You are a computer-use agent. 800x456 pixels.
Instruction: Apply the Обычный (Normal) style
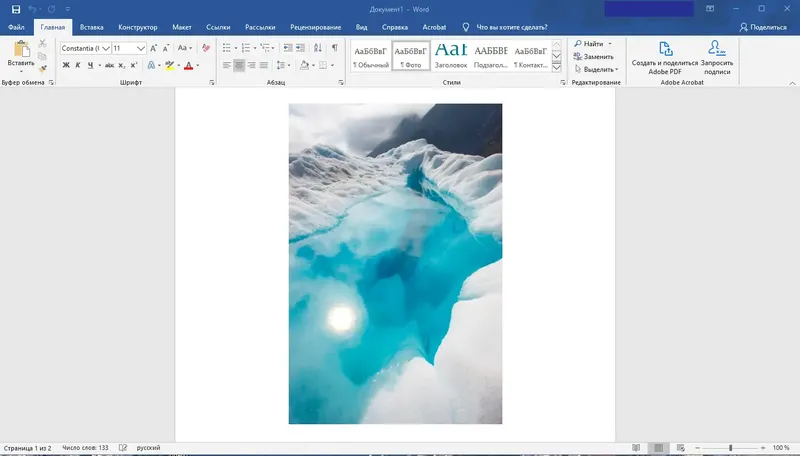click(371, 55)
